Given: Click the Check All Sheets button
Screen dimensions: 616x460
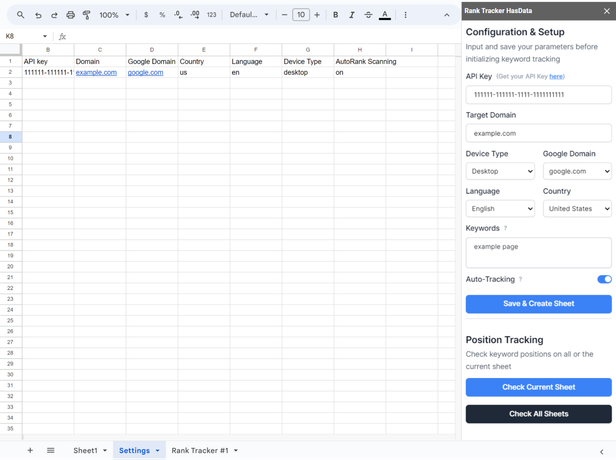Looking at the screenshot, I should 539,414.
